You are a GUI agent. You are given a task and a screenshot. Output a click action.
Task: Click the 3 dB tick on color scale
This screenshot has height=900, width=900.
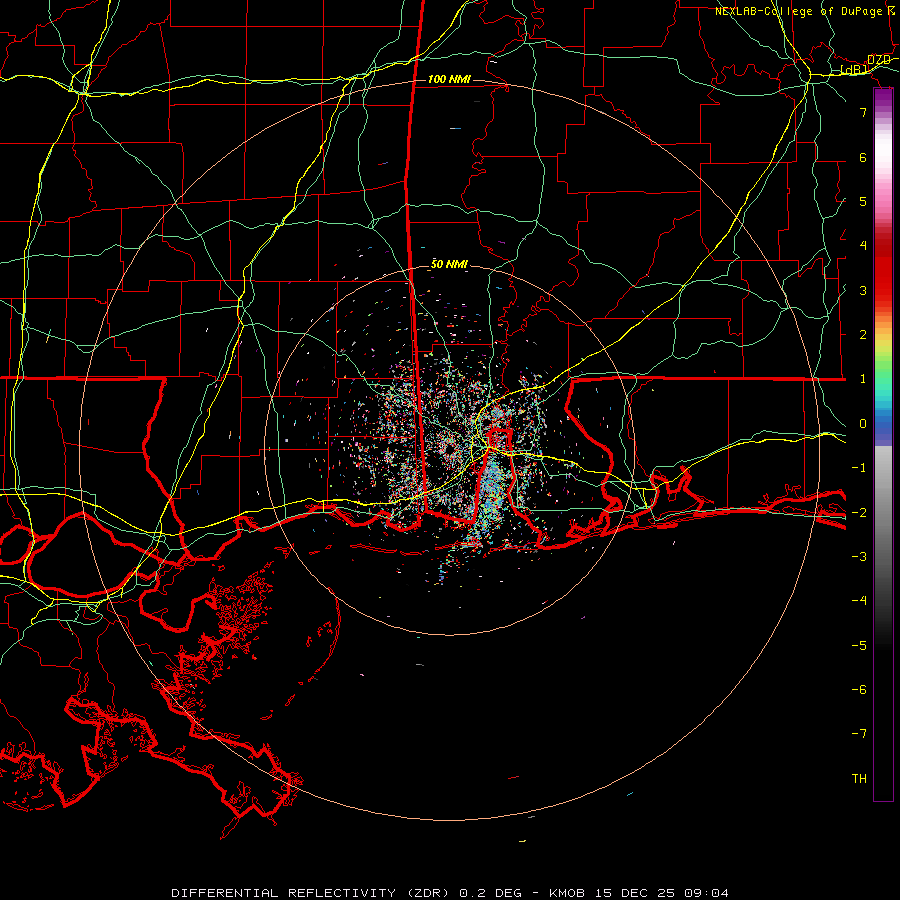(x=863, y=290)
